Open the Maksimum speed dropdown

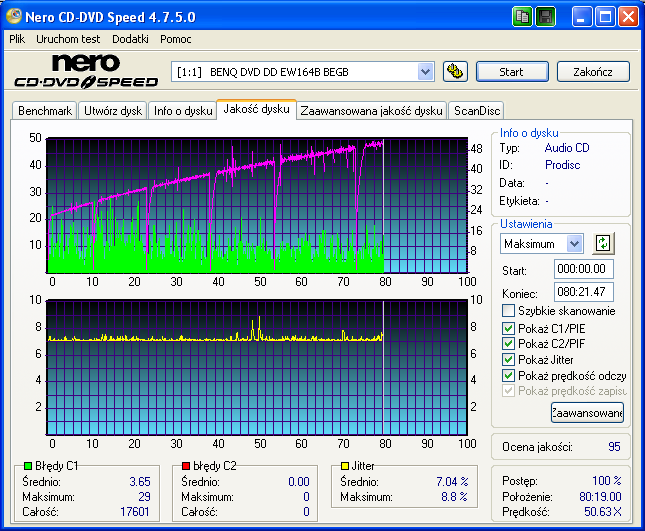click(x=575, y=243)
